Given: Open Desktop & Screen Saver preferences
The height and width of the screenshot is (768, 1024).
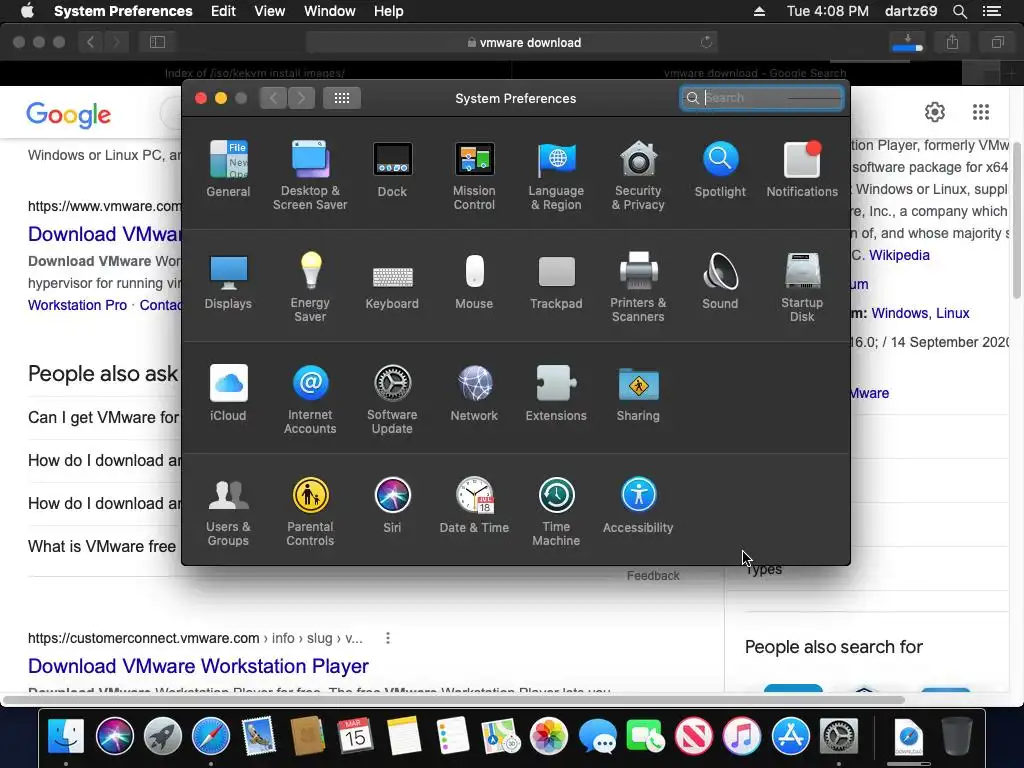Looking at the screenshot, I should pyautogui.click(x=310, y=175).
